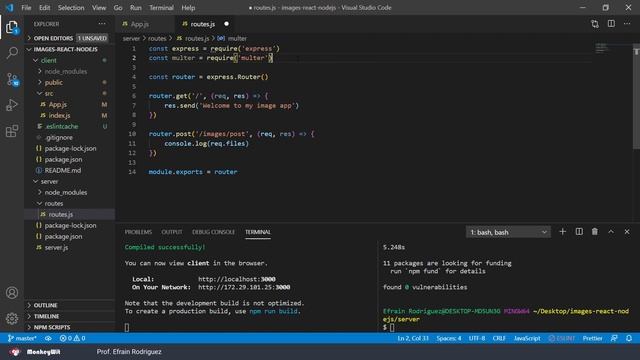Open the Explorer view in activity bar

[x=12, y=28]
